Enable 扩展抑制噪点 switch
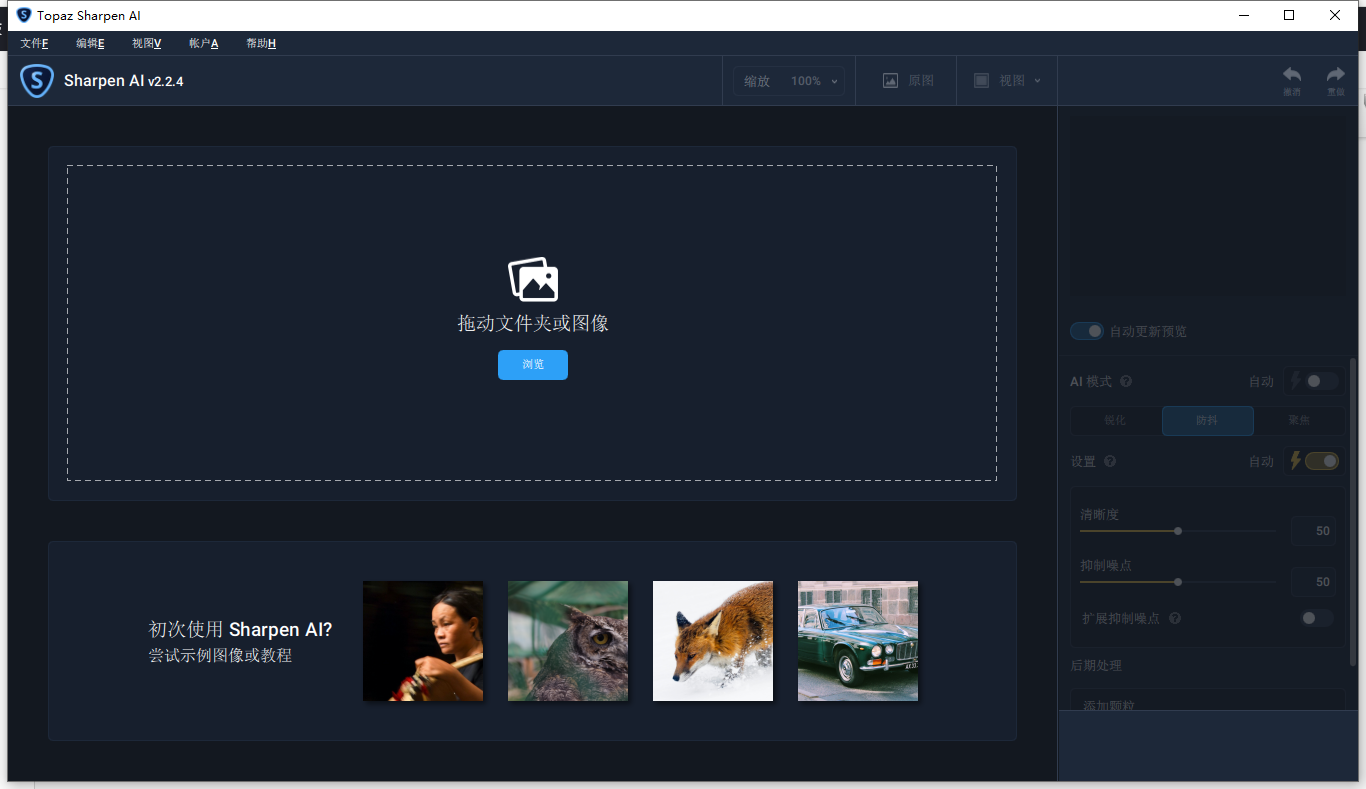1366x789 pixels. [1316, 618]
